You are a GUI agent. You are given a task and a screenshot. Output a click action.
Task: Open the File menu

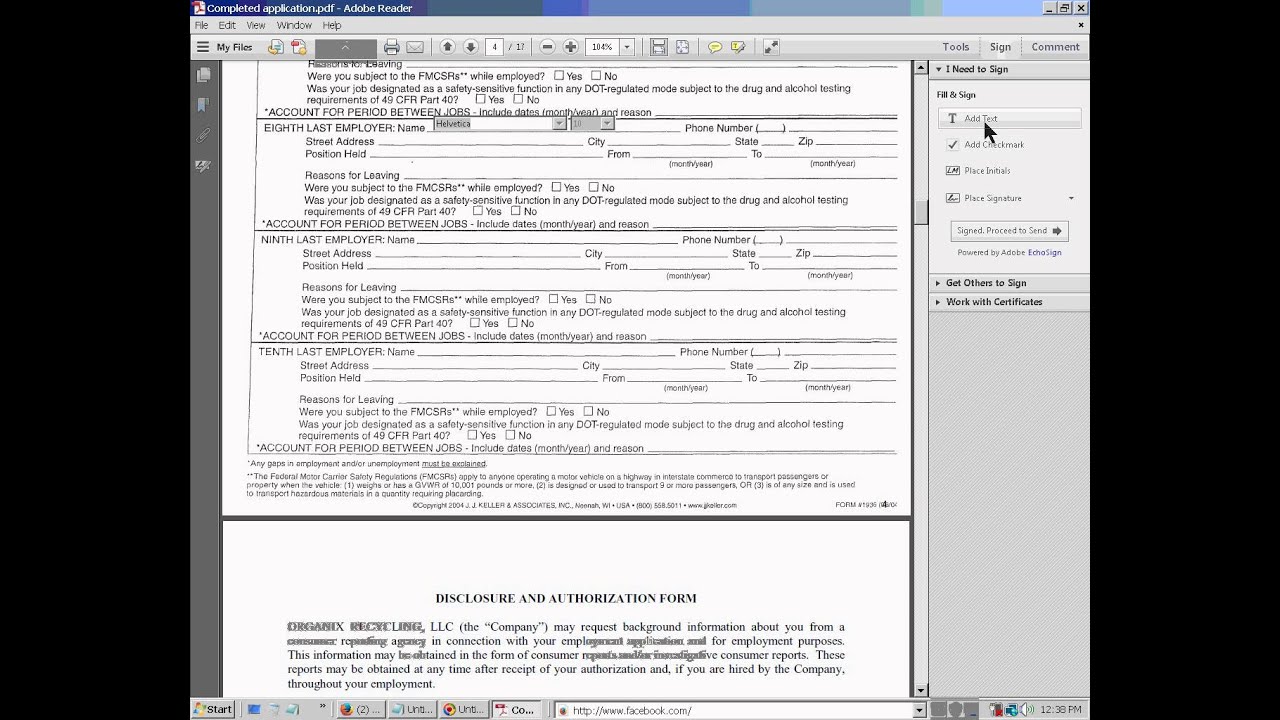click(201, 25)
